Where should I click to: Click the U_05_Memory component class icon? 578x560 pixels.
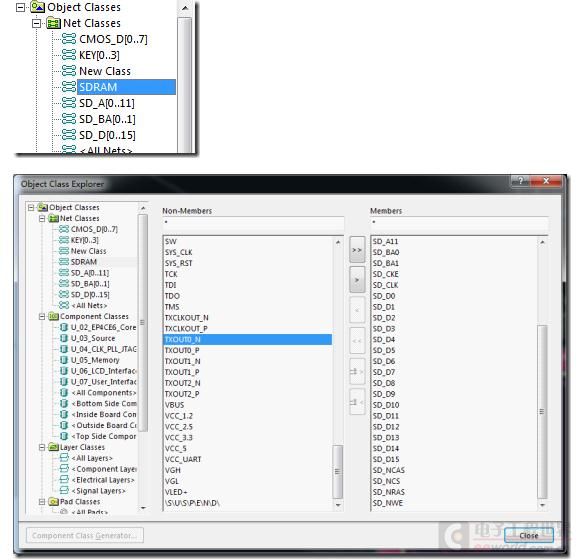64,360
